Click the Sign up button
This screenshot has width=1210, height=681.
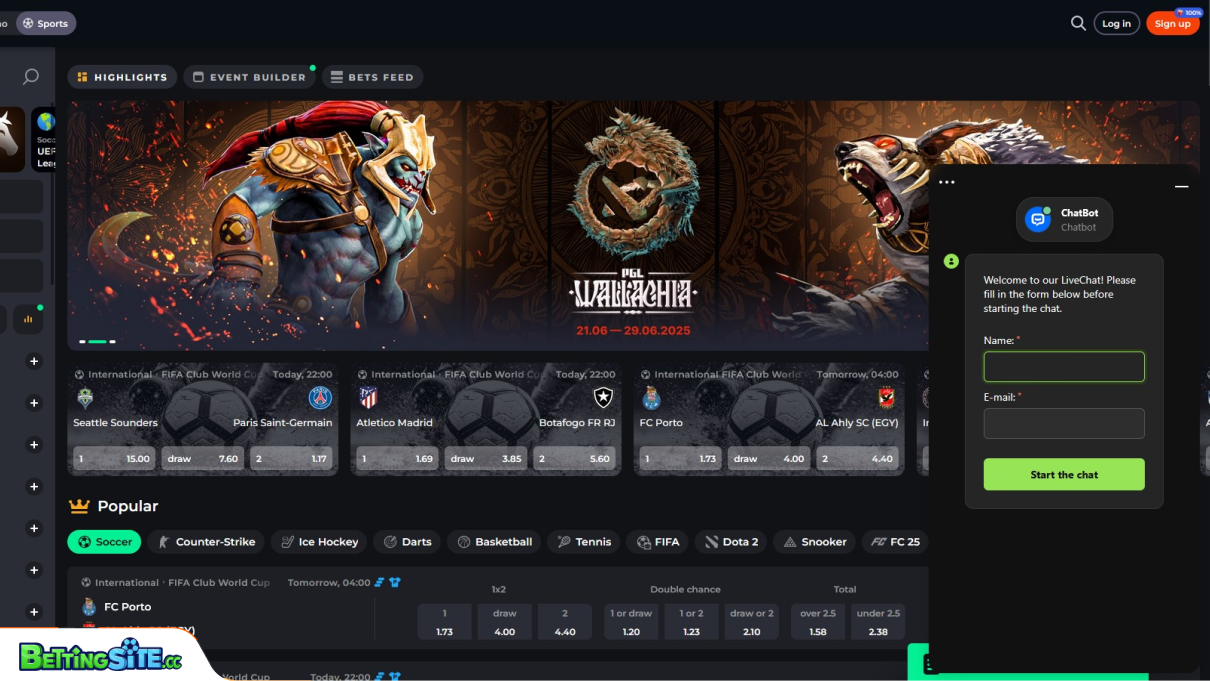[x=1172, y=23]
